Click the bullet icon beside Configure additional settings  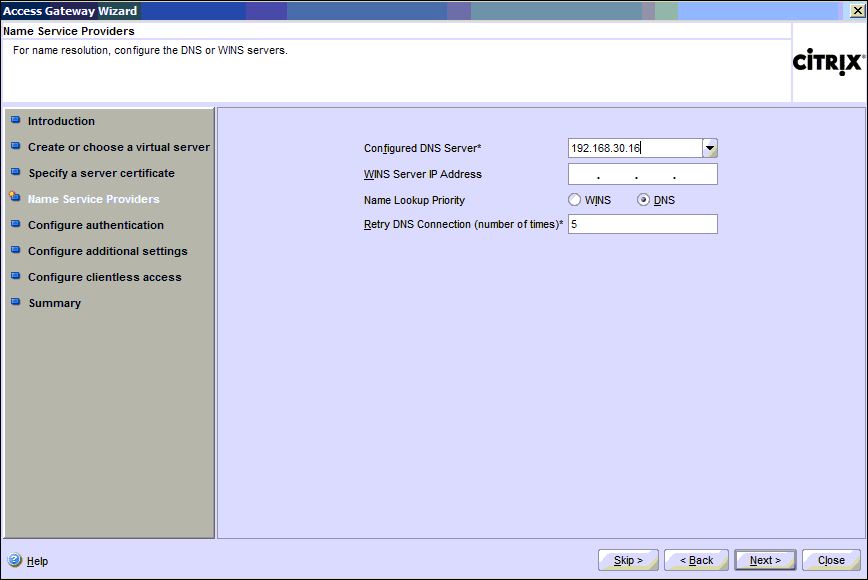[x=15, y=250]
